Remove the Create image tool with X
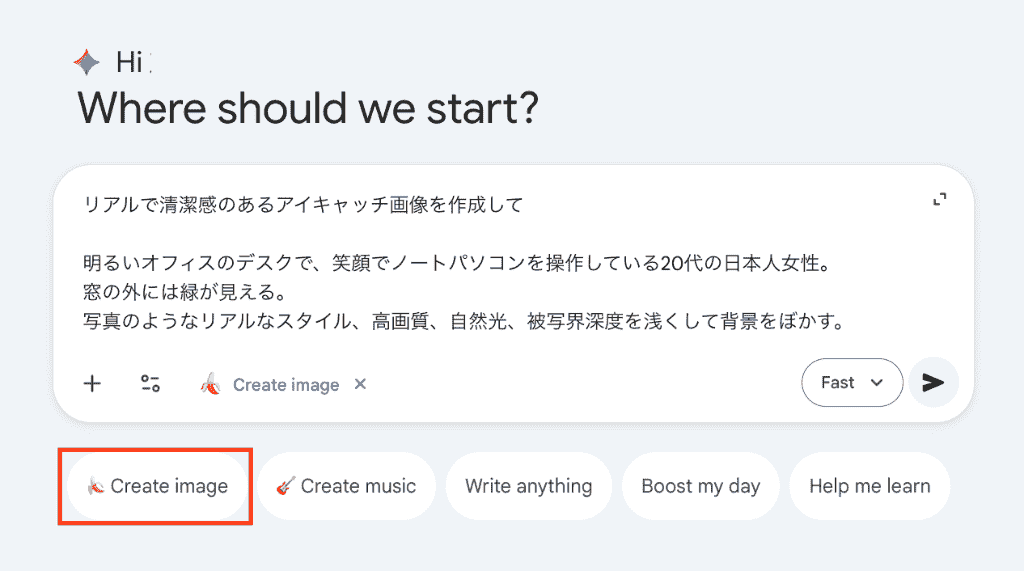The height and width of the screenshot is (571, 1024). 361,384
